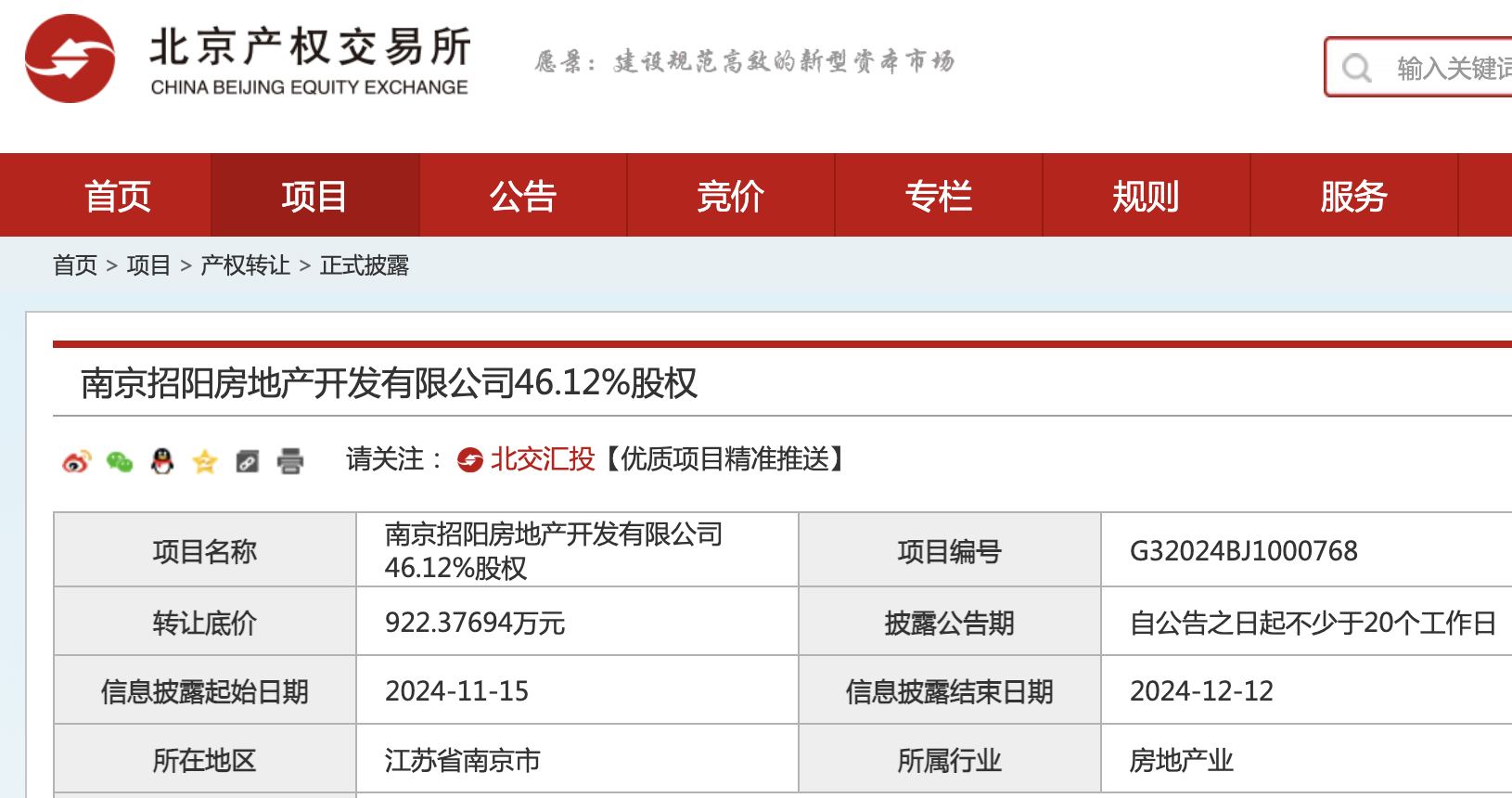Click the 北京产权交易所 title text
The width and height of the screenshot is (1512, 798).
click(311, 47)
